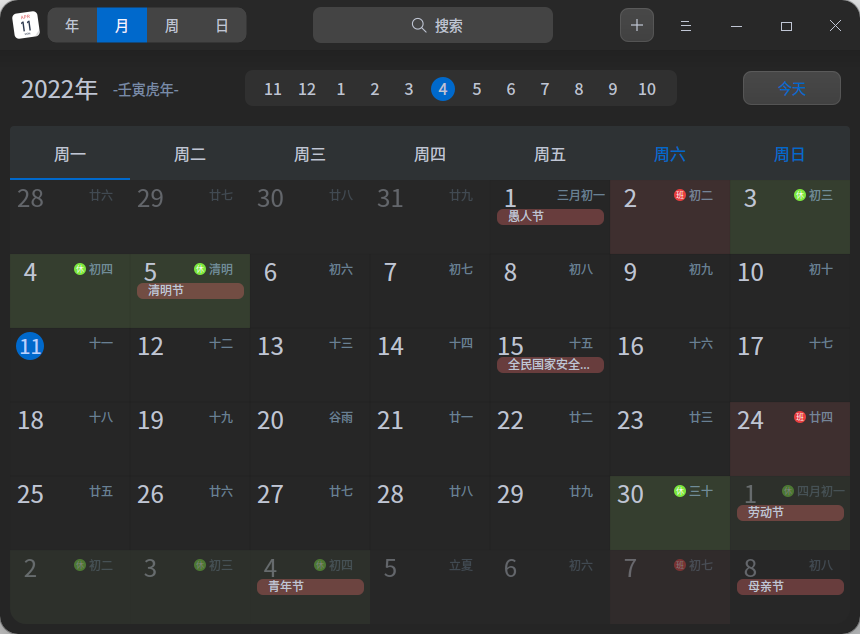This screenshot has width=860, height=634.
Task: Select date cell 13 十三
Action: [x=310, y=365]
